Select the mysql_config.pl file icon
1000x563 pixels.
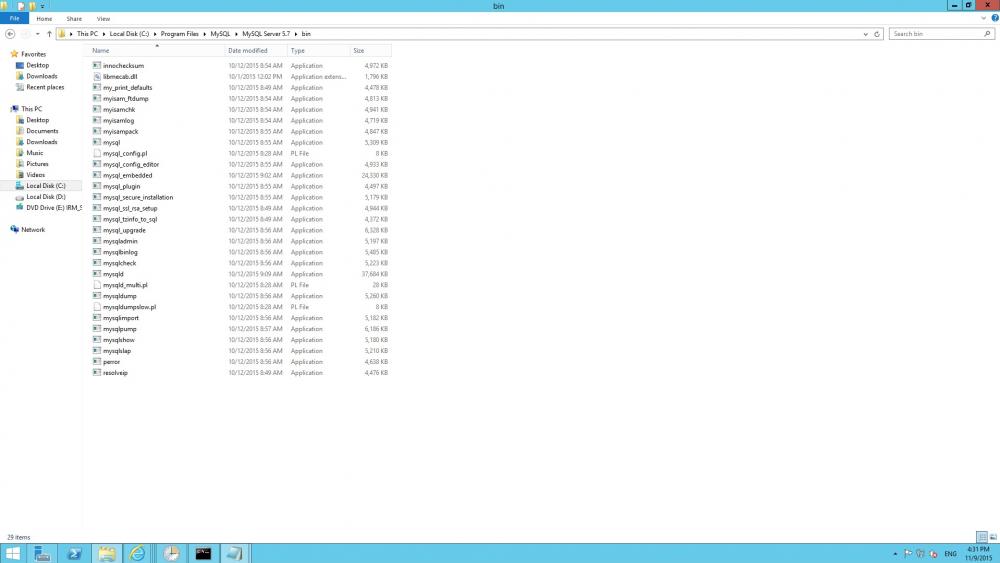pos(97,153)
